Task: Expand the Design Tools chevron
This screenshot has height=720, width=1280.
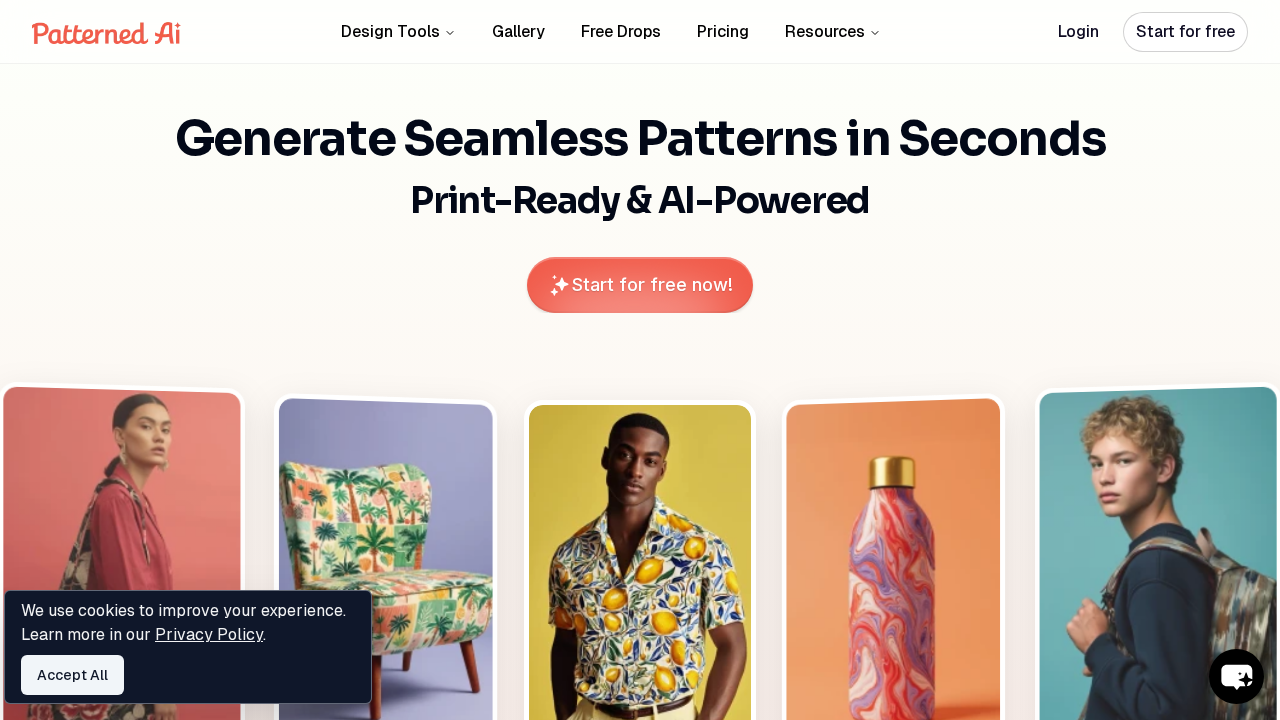Action: tap(450, 33)
